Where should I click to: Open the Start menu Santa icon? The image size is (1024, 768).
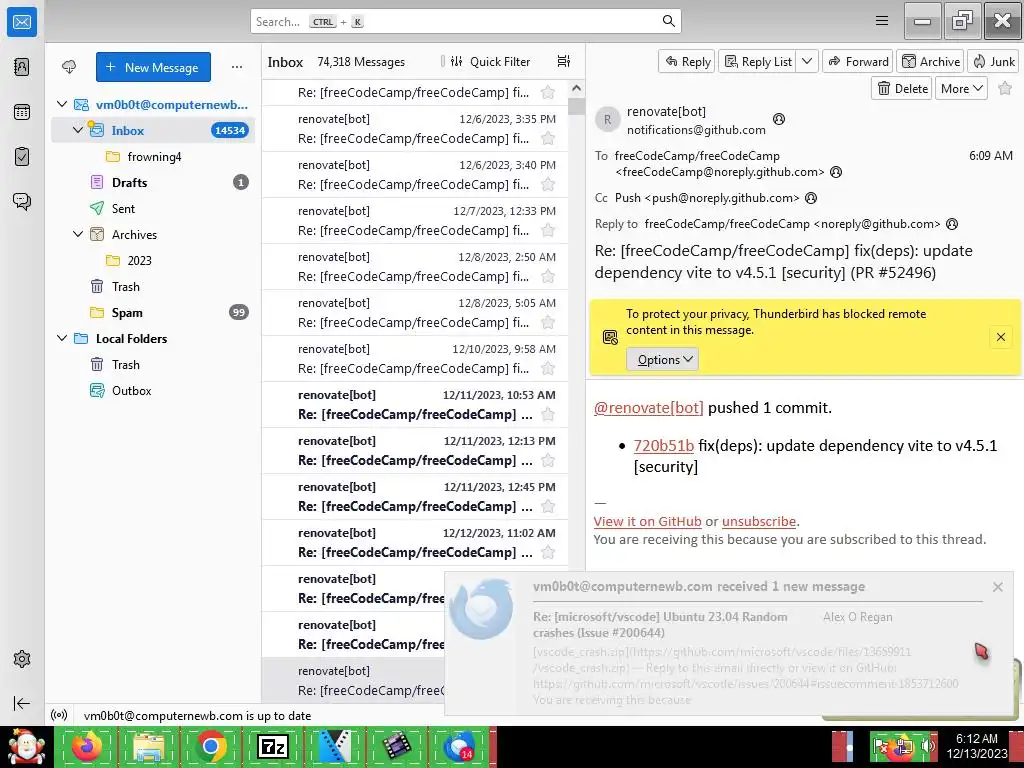click(x=26, y=746)
